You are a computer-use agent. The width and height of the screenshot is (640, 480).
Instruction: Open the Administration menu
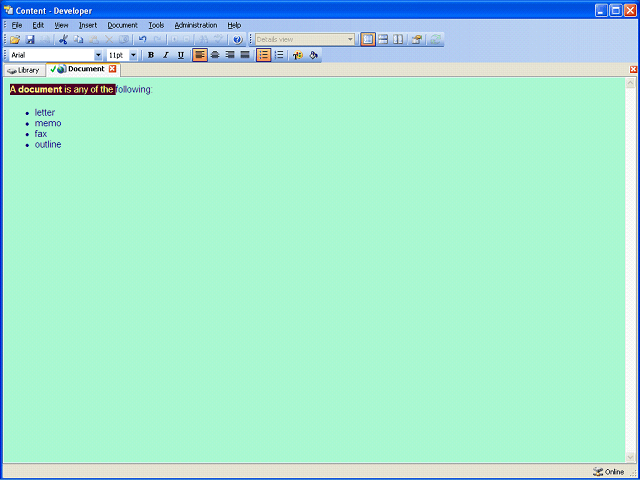(196, 25)
